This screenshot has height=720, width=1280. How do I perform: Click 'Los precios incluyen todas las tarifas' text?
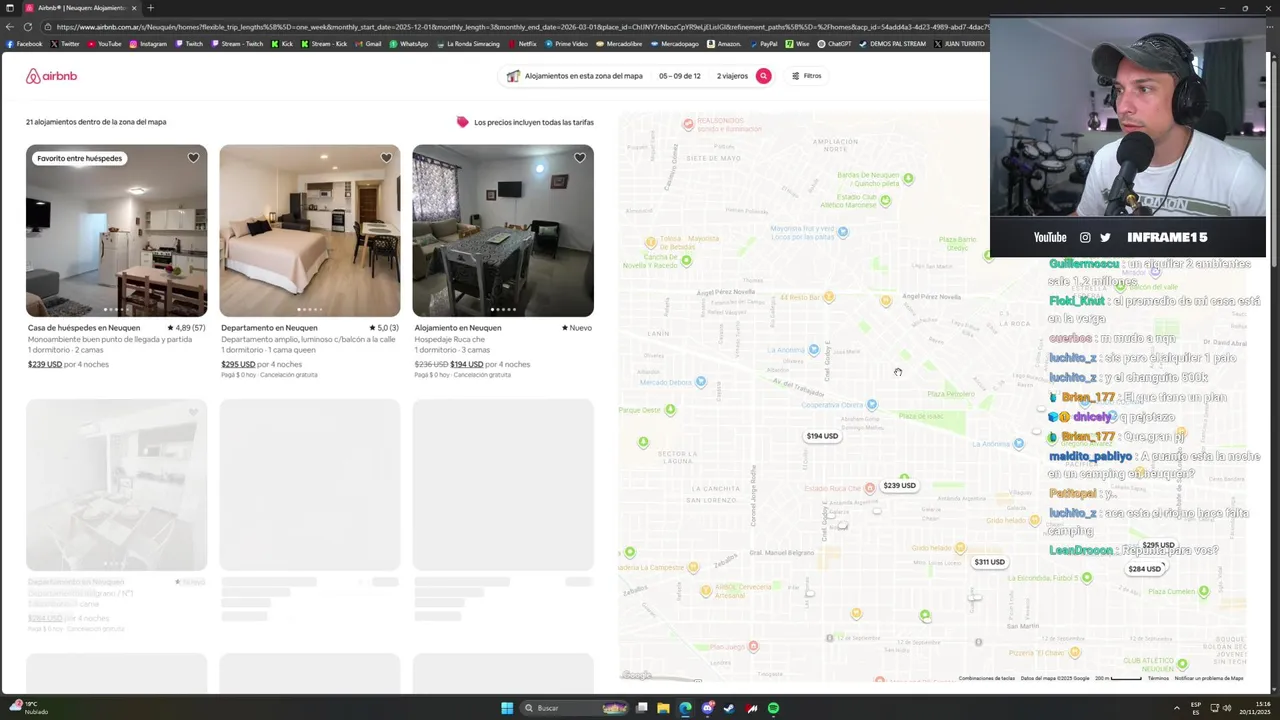pyautogui.click(x=534, y=122)
